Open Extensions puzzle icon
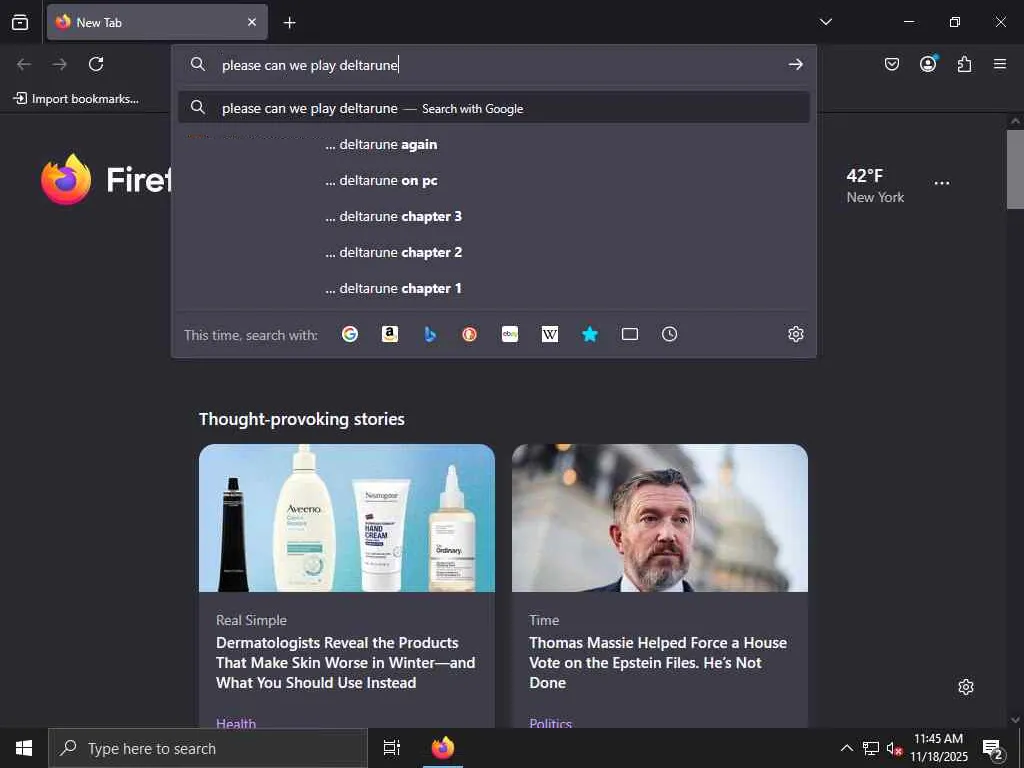Image resolution: width=1024 pixels, height=768 pixels. 964,64
